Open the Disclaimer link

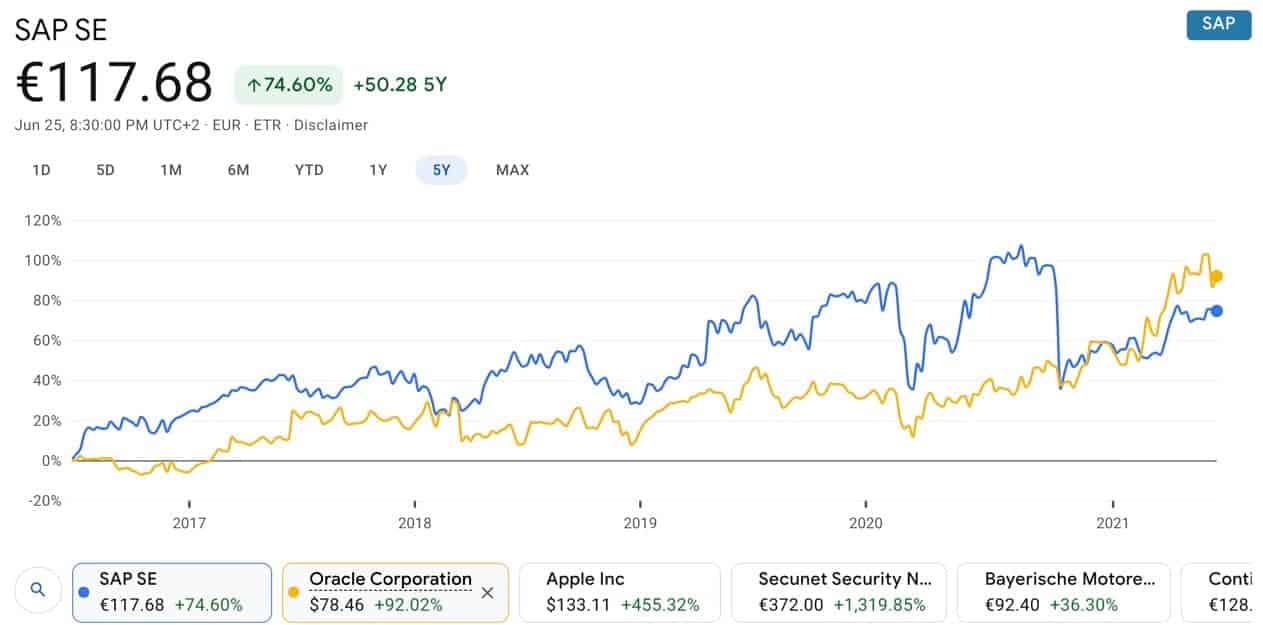click(x=331, y=125)
